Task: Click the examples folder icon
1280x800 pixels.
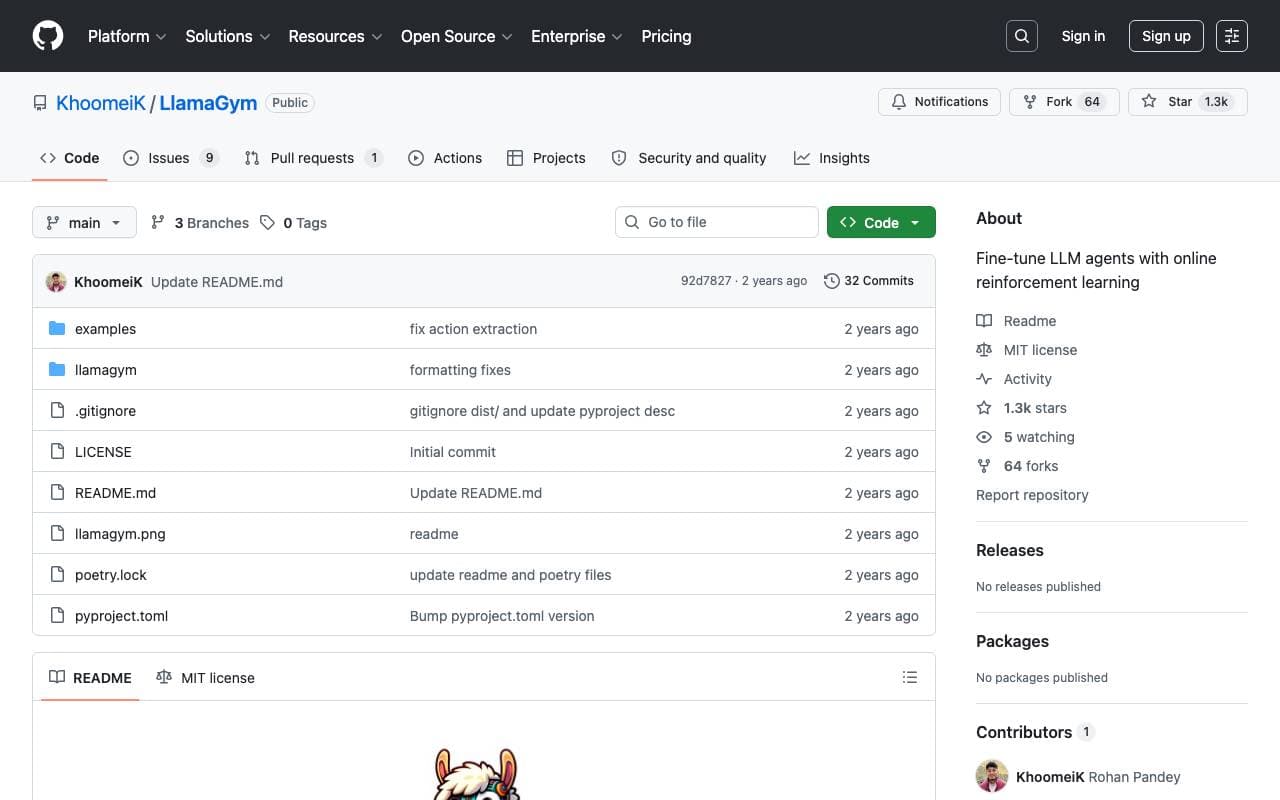Action: tap(57, 329)
